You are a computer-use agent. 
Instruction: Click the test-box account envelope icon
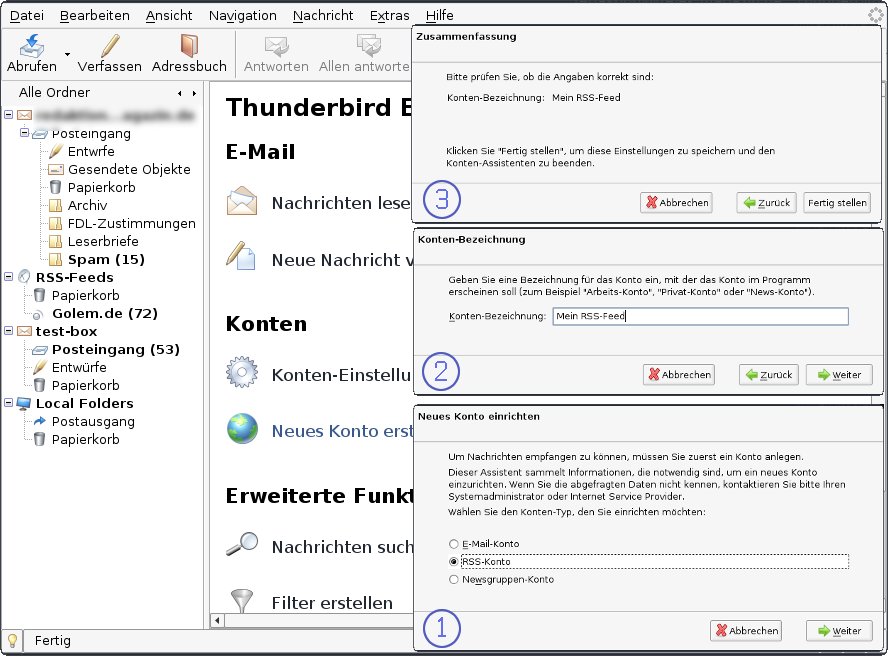coord(24,331)
